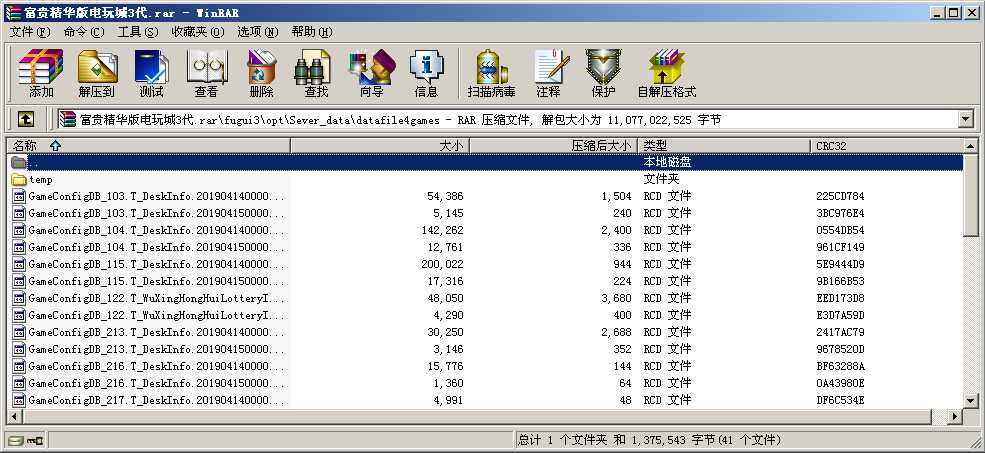This screenshot has width=985, height=453.
Task: Click the 文件夹 type cell for temp
Action: click(661, 180)
